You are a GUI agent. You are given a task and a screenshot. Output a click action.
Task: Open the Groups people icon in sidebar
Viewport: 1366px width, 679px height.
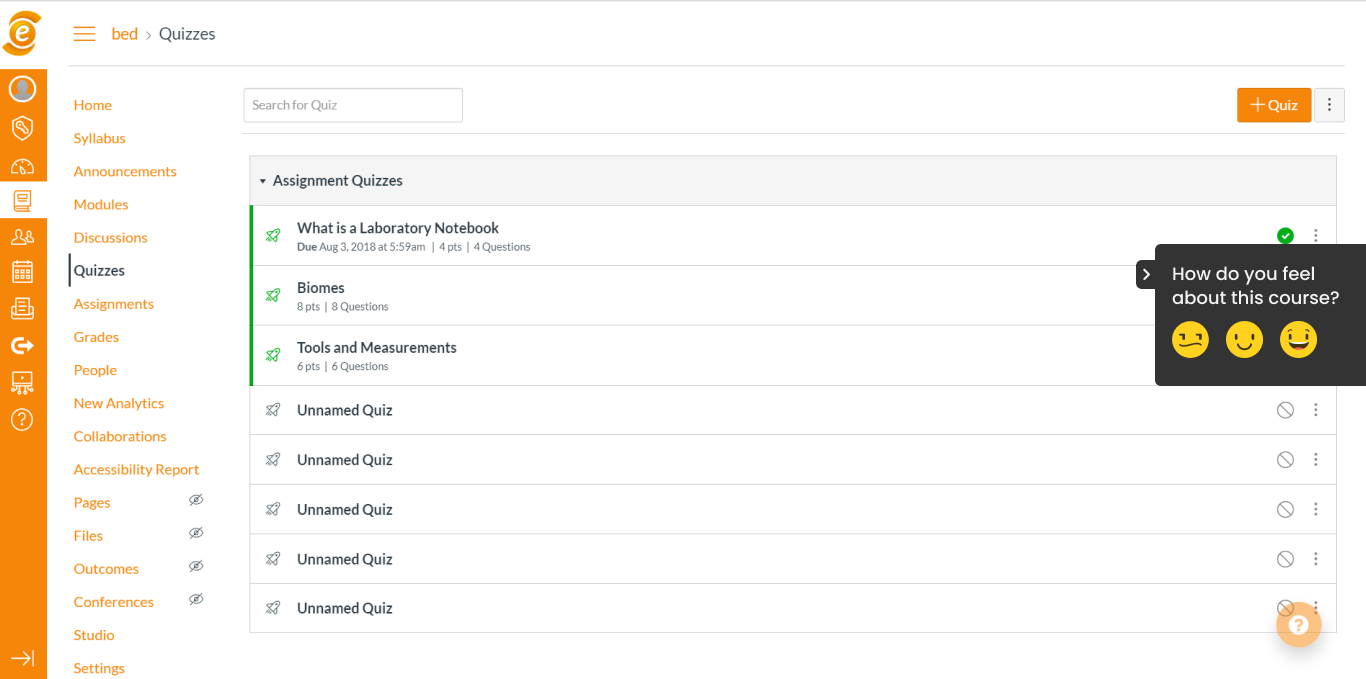(x=23, y=237)
